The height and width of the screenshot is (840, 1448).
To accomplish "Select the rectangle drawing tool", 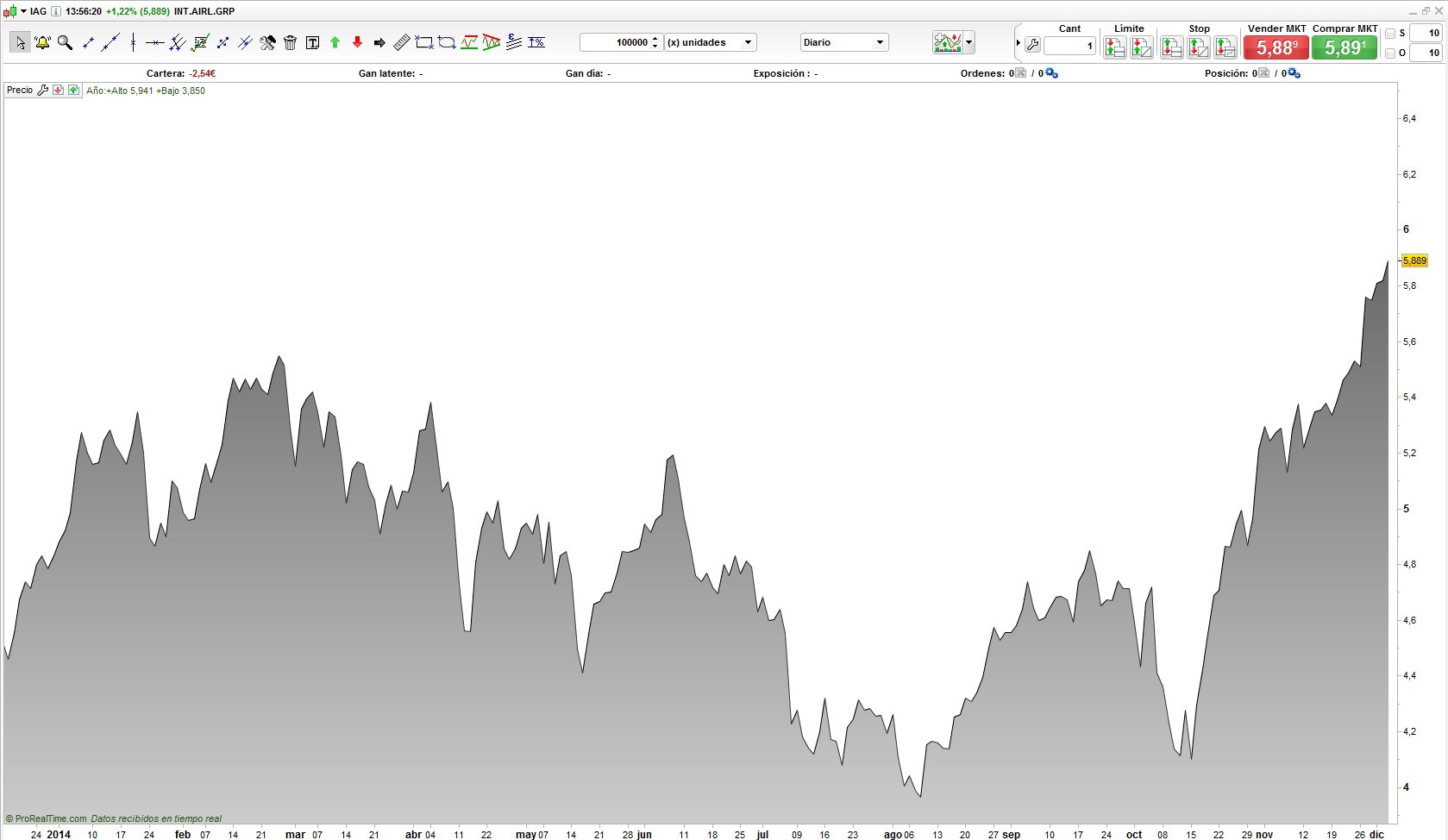I will (x=424, y=42).
